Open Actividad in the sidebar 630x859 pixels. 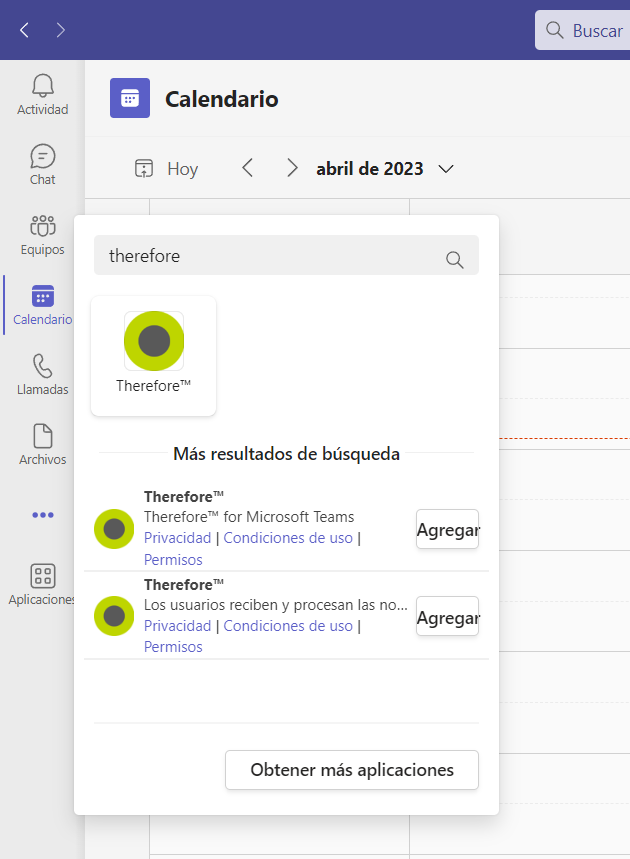43,95
